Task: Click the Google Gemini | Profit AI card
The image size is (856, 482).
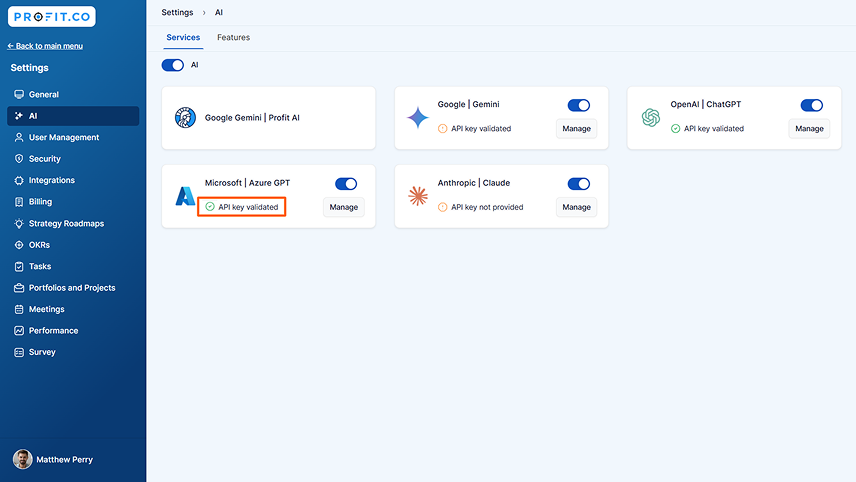Action: point(269,118)
